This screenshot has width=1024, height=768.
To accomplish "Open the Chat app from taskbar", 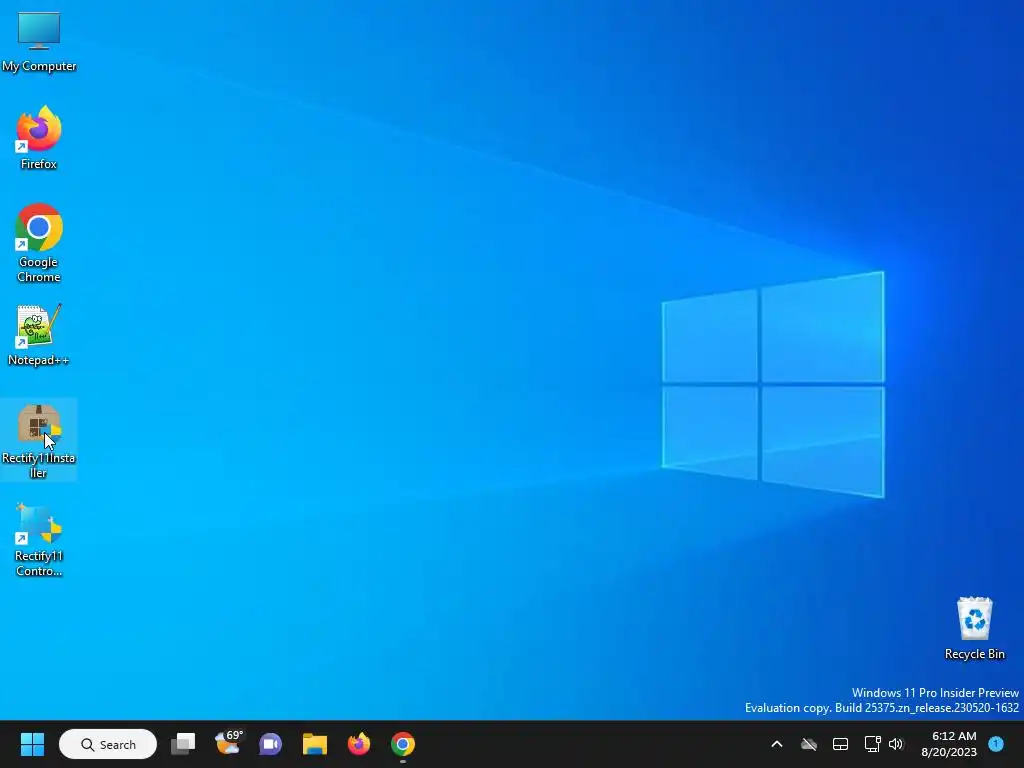I will [x=270, y=744].
